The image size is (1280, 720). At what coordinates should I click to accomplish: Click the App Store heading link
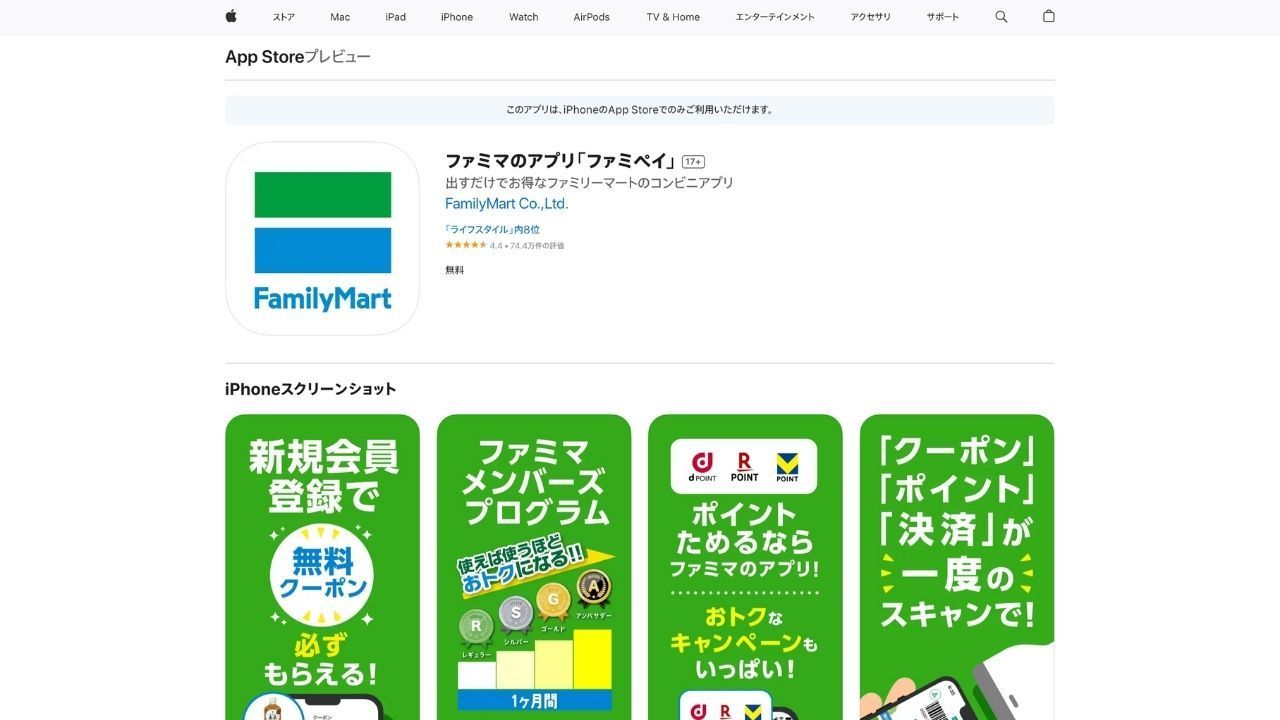pyautogui.click(x=264, y=57)
